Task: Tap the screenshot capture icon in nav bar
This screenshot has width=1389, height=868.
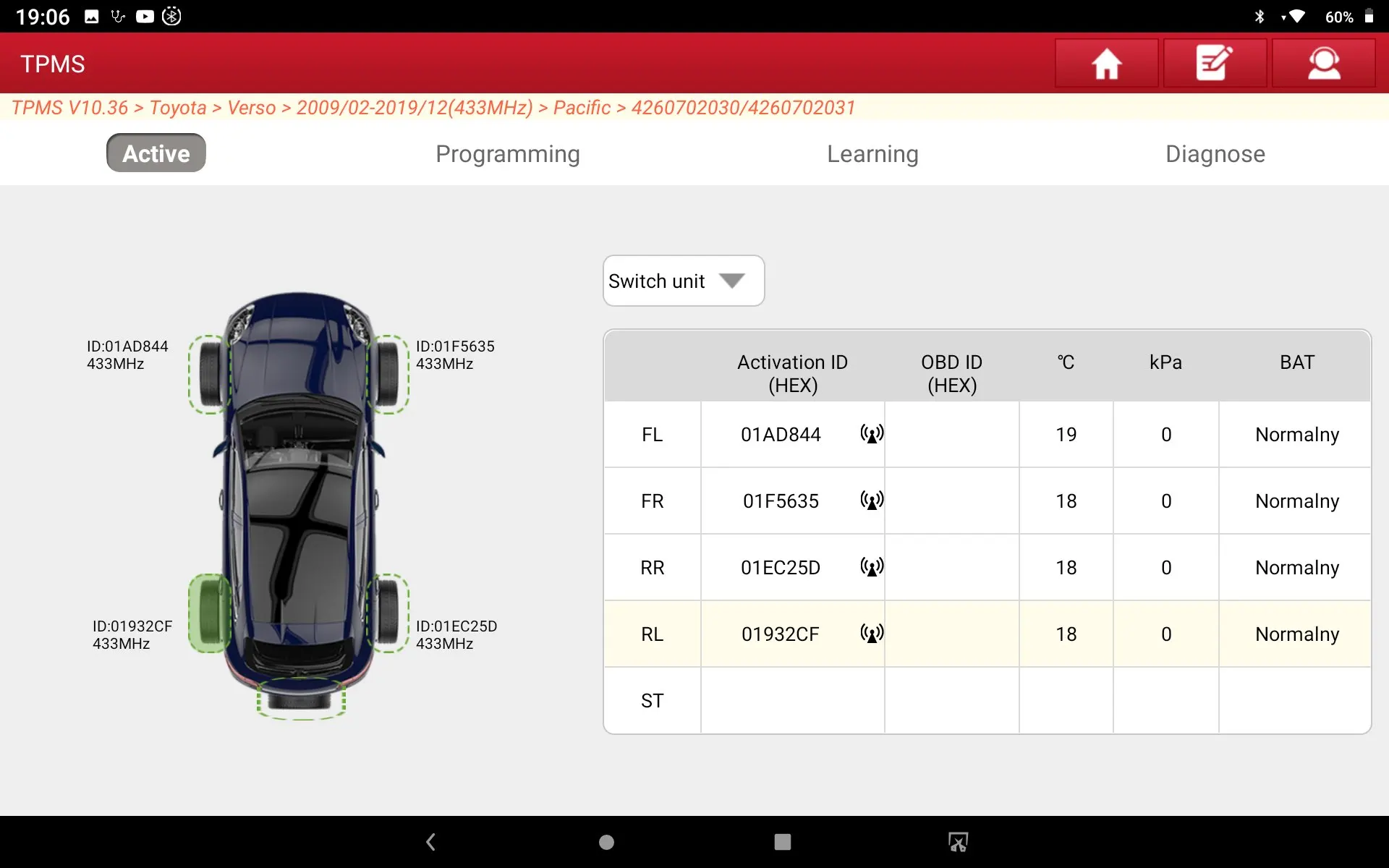Action: pos(958,842)
